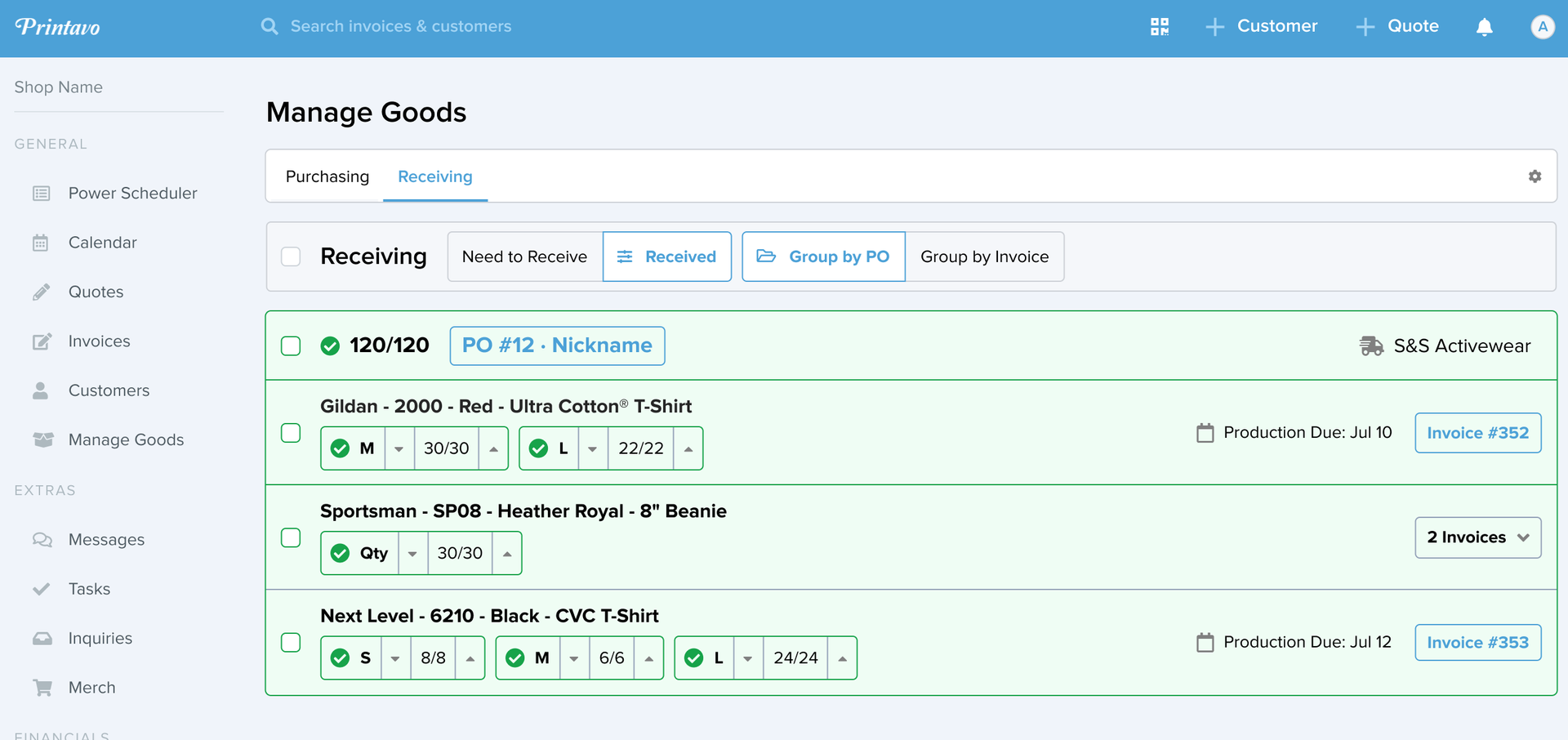The width and height of the screenshot is (1568, 740).
Task: Click the Merch cart icon
Action: pyautogui.click(x=42, y=688)
